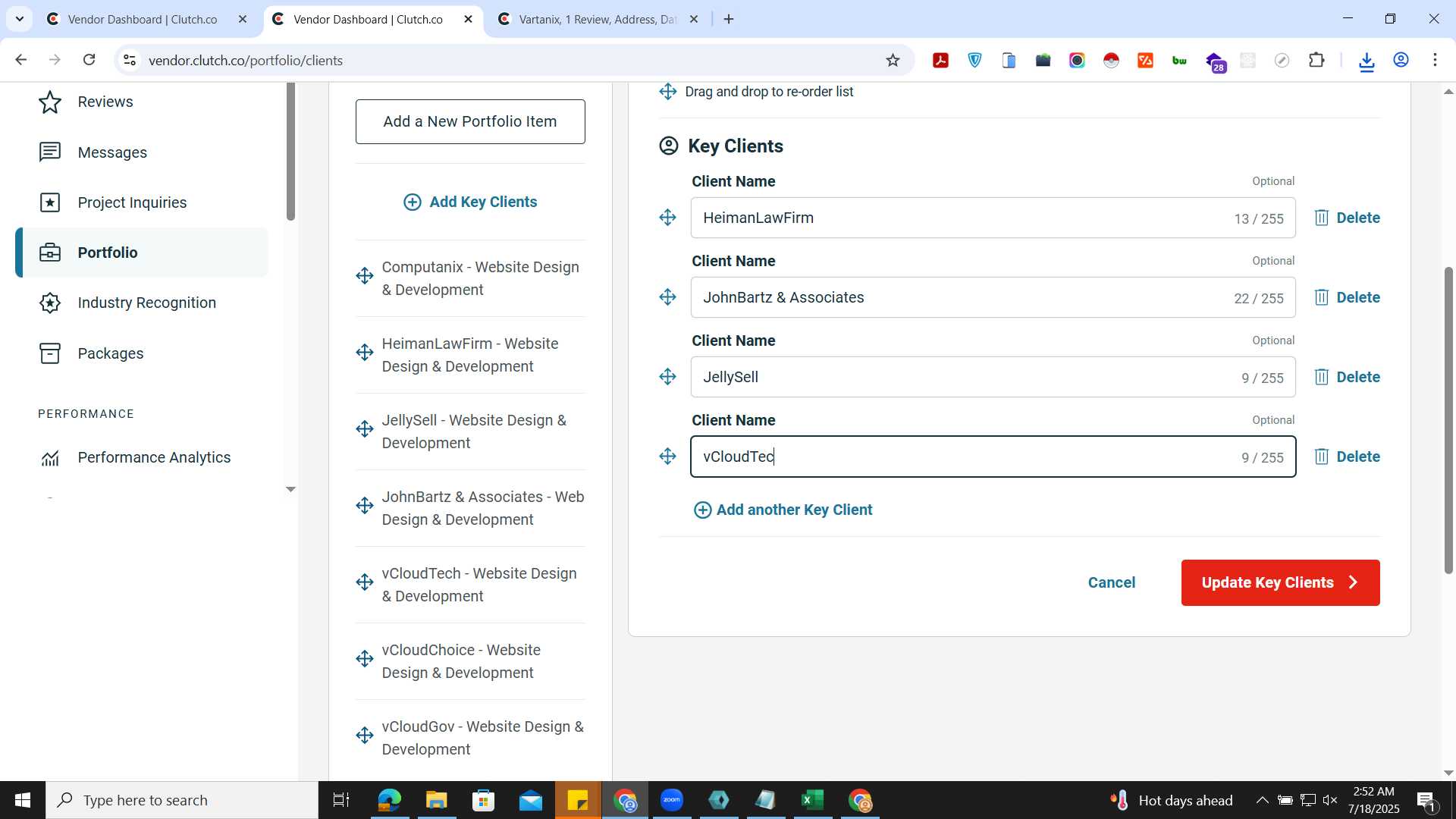
Task: Click Update Key Clients button
Action: click(x=1280, y=582)
